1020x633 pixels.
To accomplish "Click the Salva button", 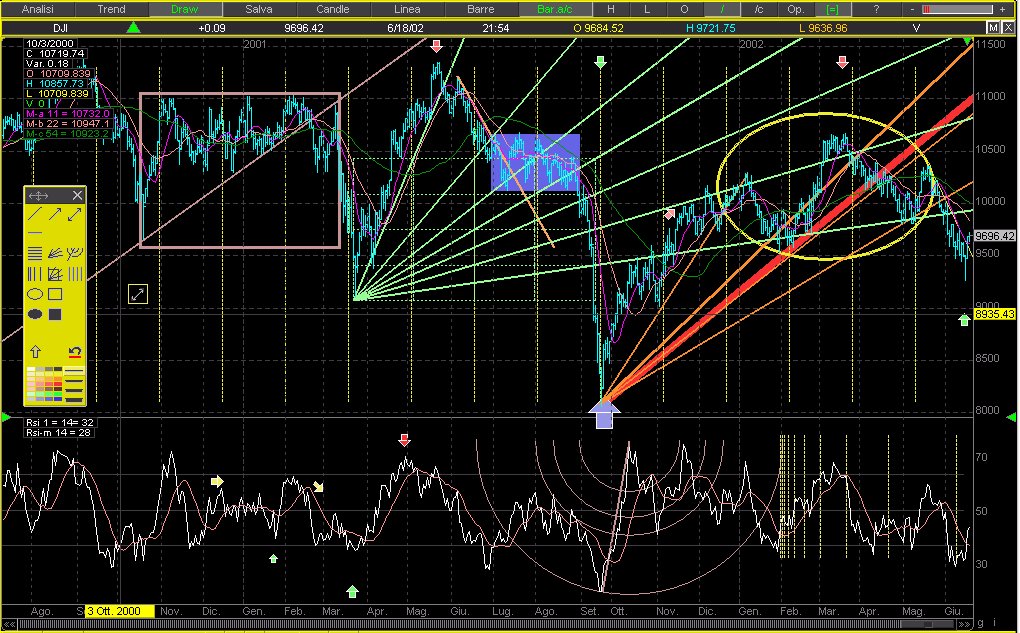I will [x=258, y=9].
